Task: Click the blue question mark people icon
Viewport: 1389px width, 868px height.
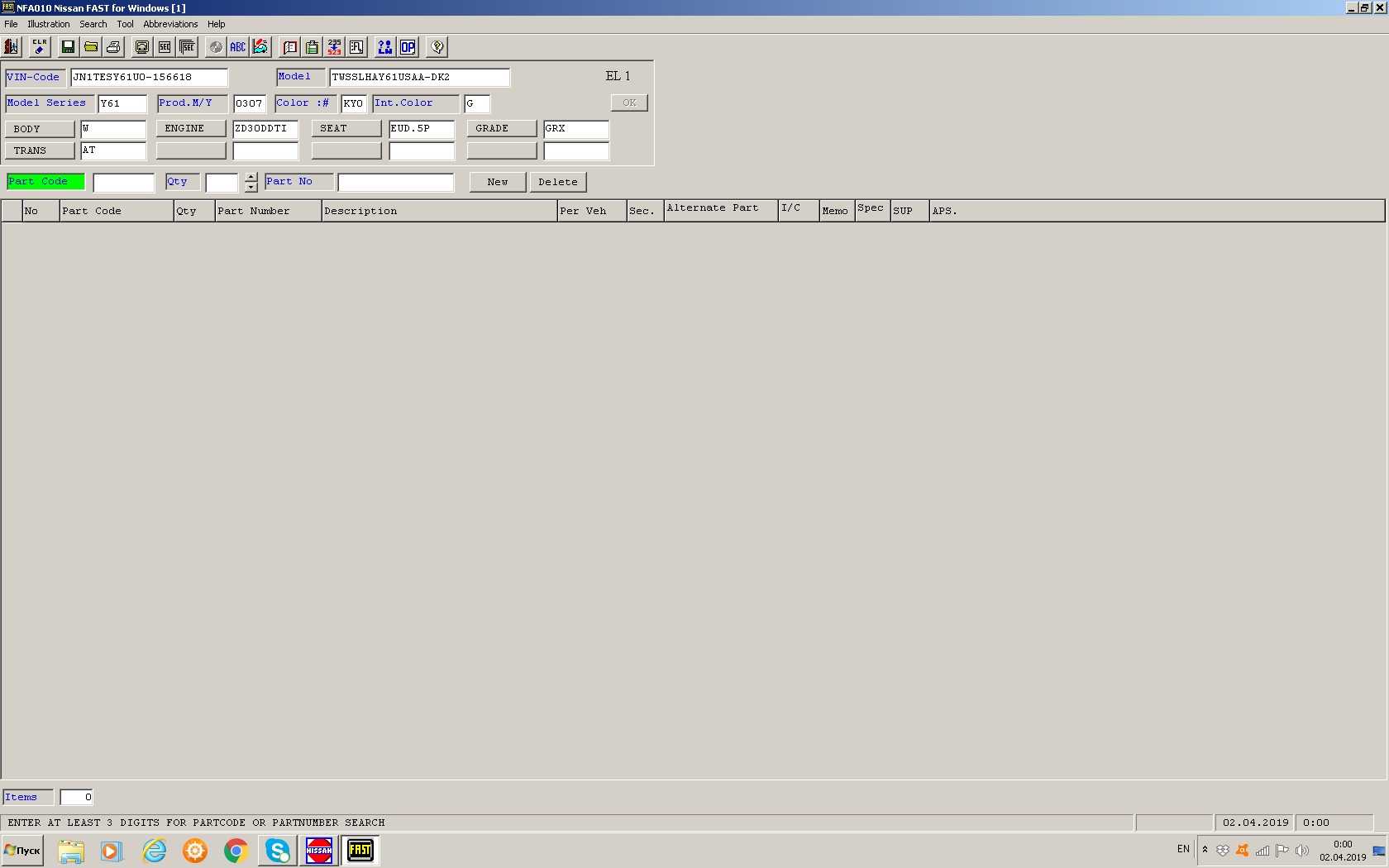Action: pyautogui.click(x=385, y=47)
